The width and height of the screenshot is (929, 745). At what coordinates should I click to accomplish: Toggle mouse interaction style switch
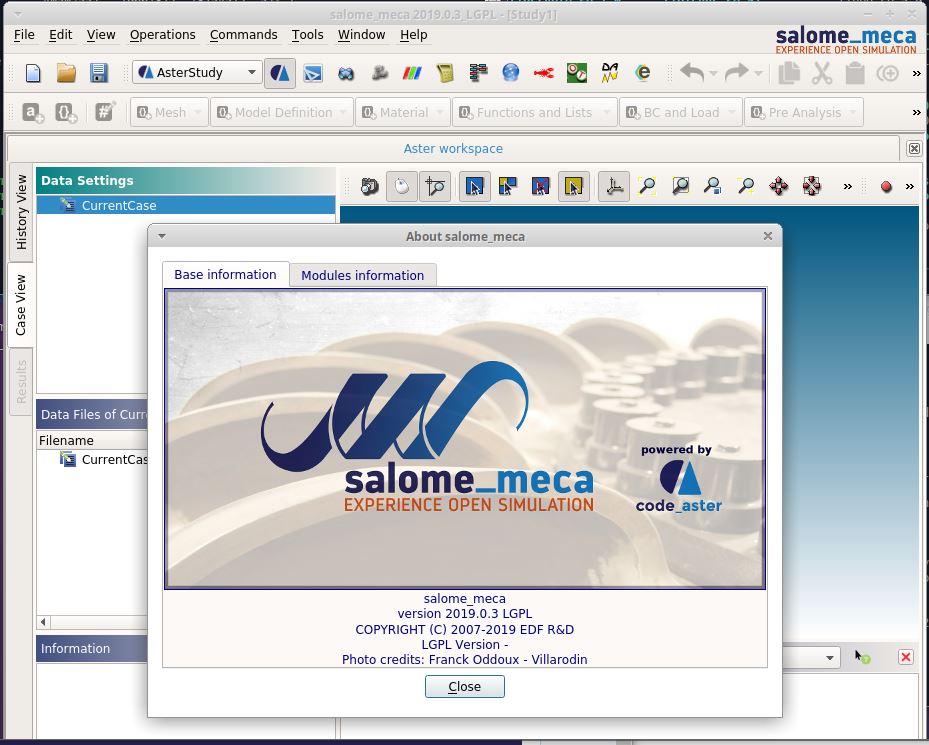(x=402, y=187)
